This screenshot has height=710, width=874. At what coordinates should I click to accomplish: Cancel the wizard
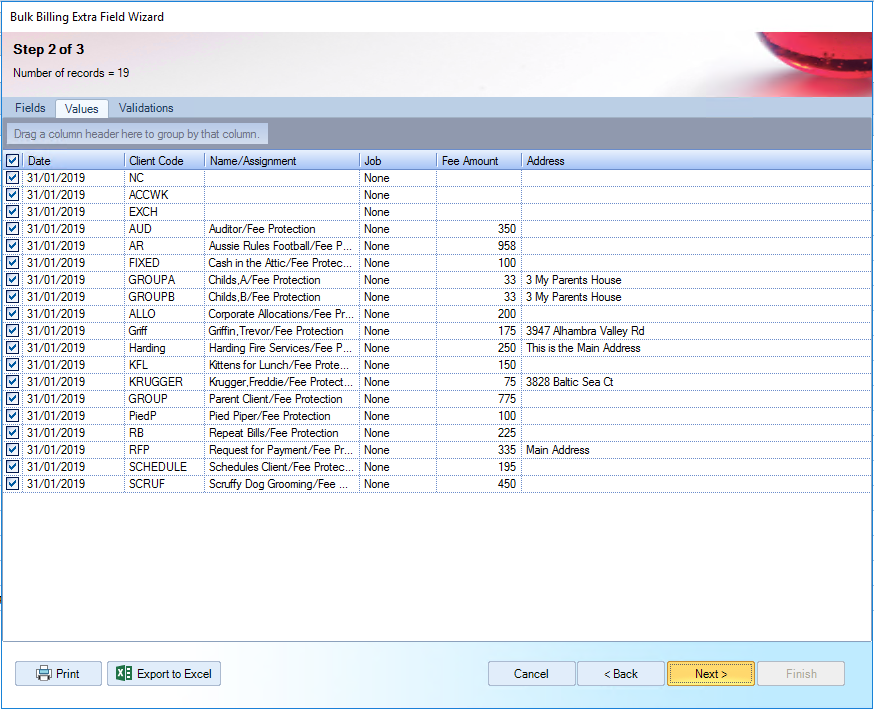(531, 674)
